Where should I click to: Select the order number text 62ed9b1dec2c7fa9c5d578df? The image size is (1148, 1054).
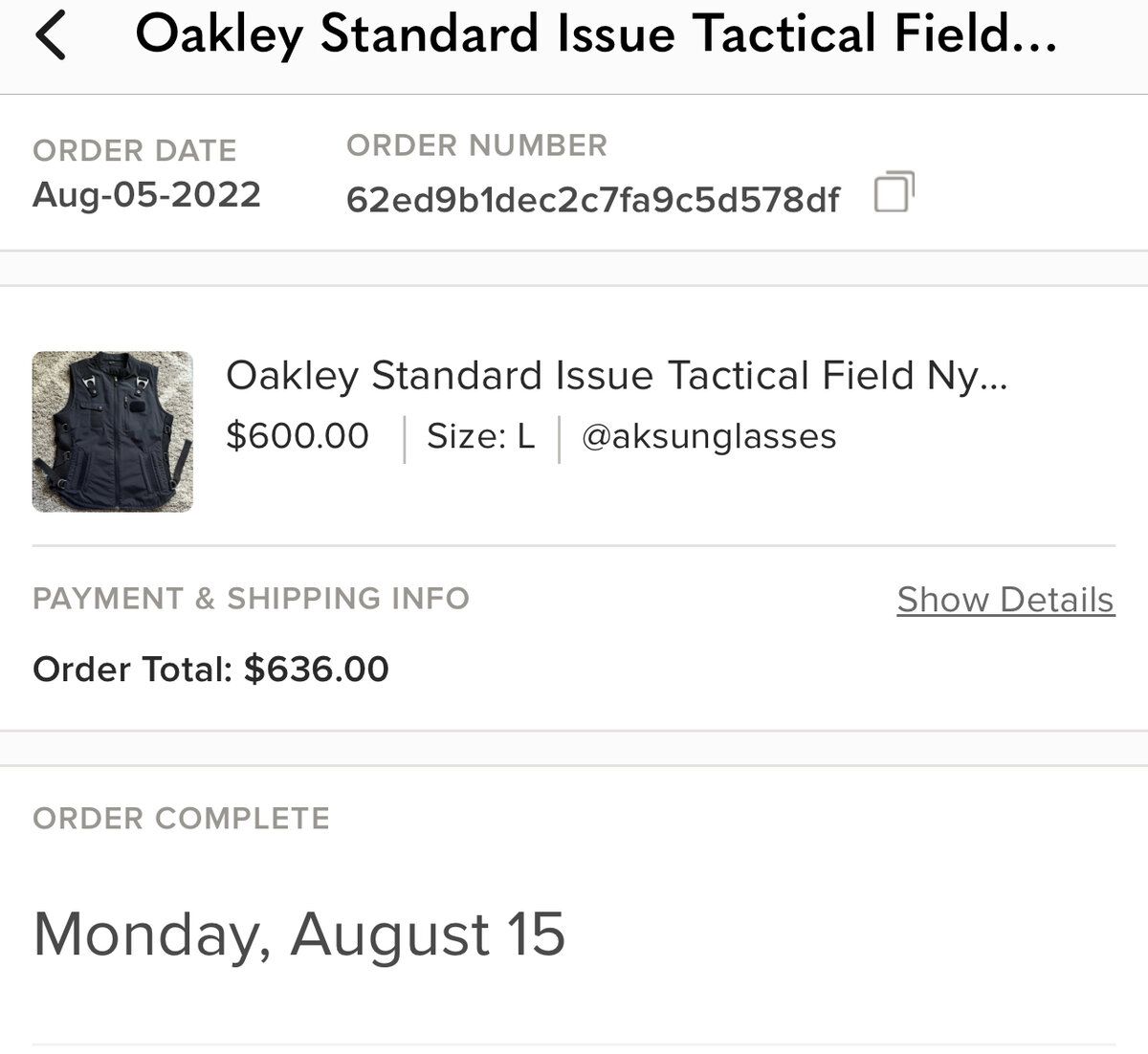pyautogui.click(x=592, y=199)
